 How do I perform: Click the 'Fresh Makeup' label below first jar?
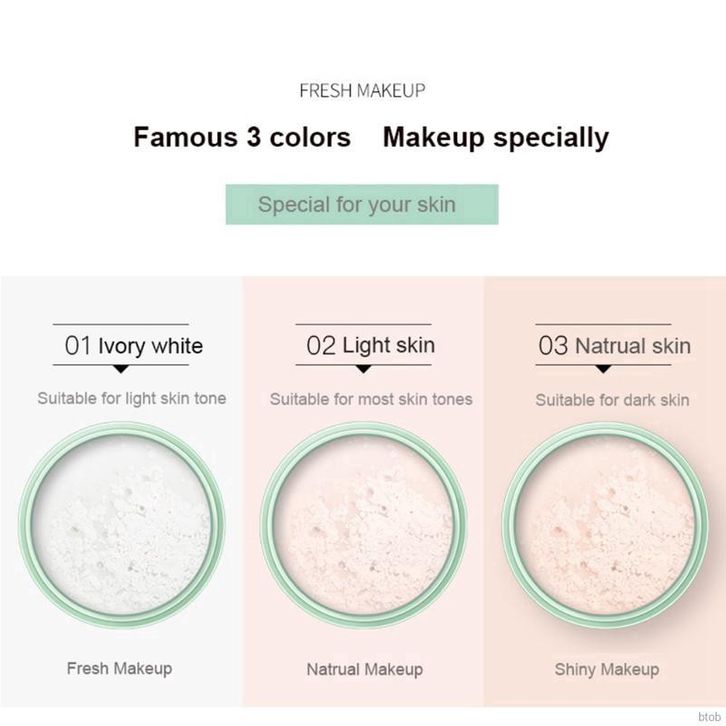119,668
